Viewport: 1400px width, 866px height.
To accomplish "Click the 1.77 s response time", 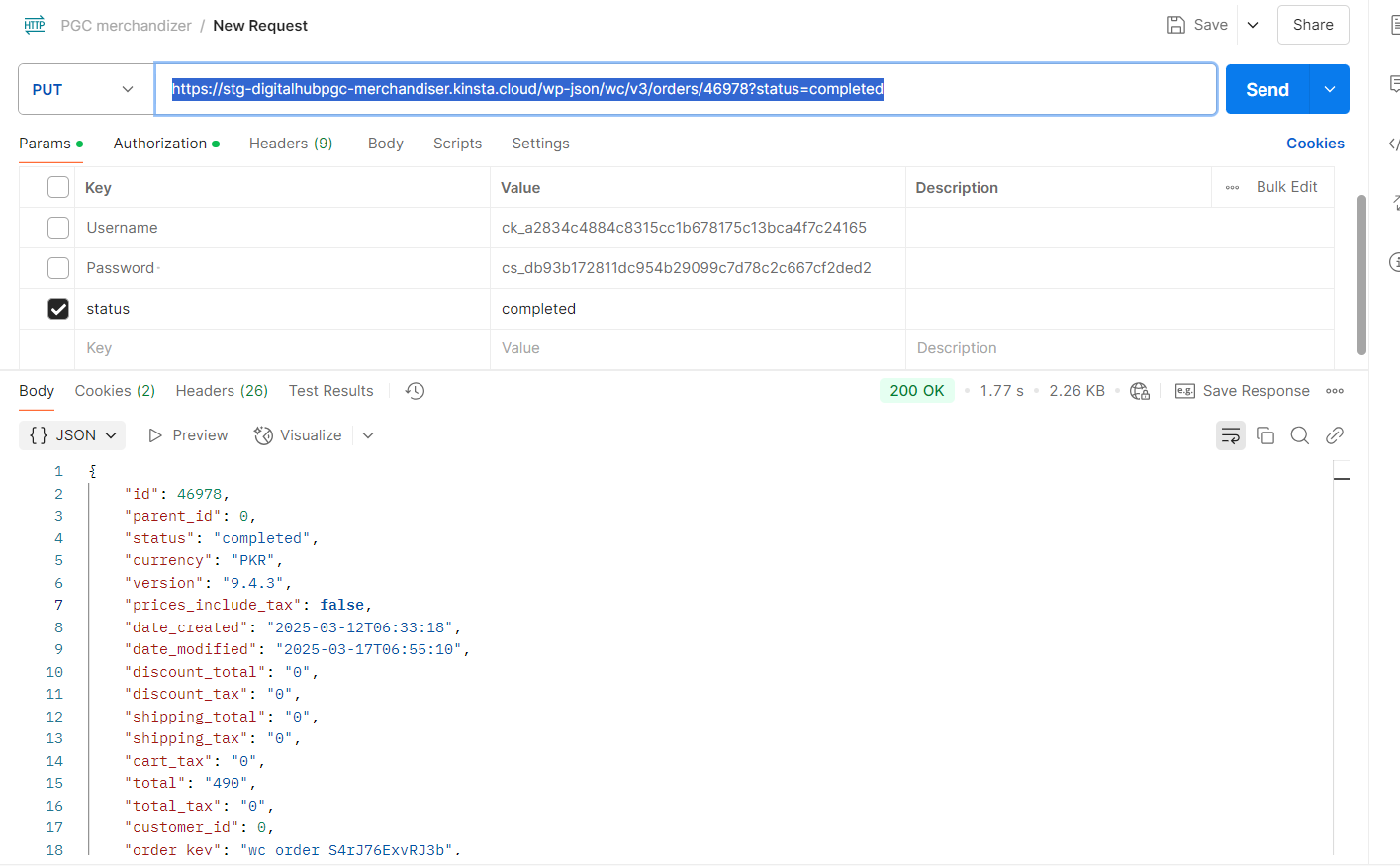I will [x=1001, y=391].
